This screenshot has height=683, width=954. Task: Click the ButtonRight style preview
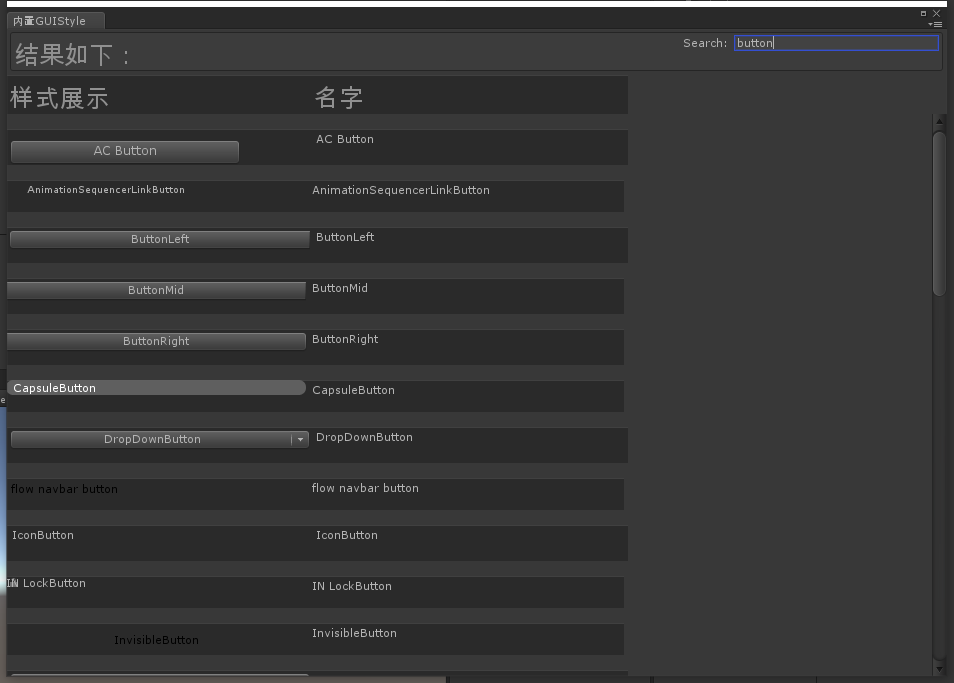pyautogui.click(x=156, y=341)
